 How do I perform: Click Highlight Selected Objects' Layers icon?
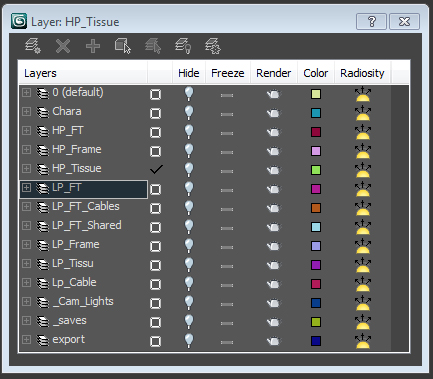pyautogui.click(x=153, y=46)
